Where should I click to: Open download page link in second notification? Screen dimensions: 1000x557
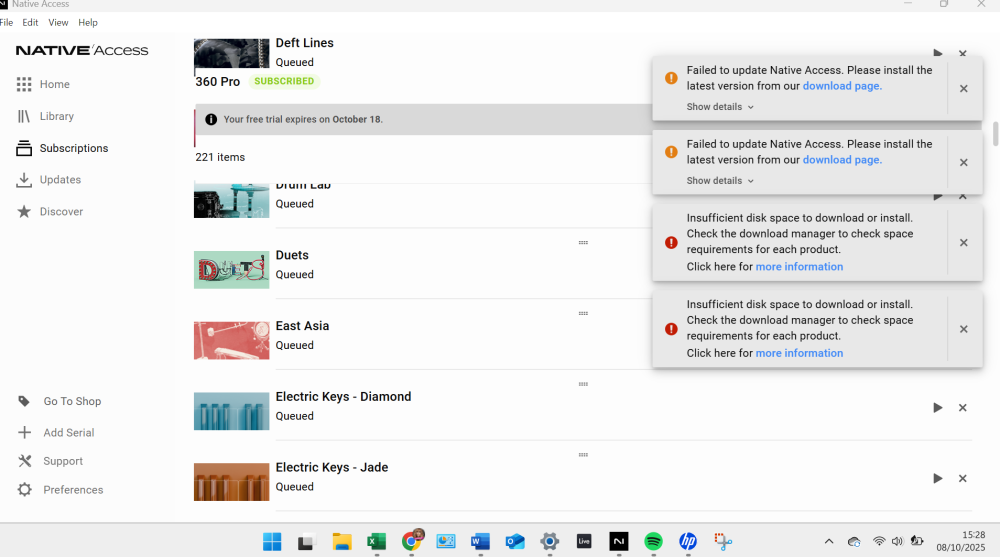point(842,160)
